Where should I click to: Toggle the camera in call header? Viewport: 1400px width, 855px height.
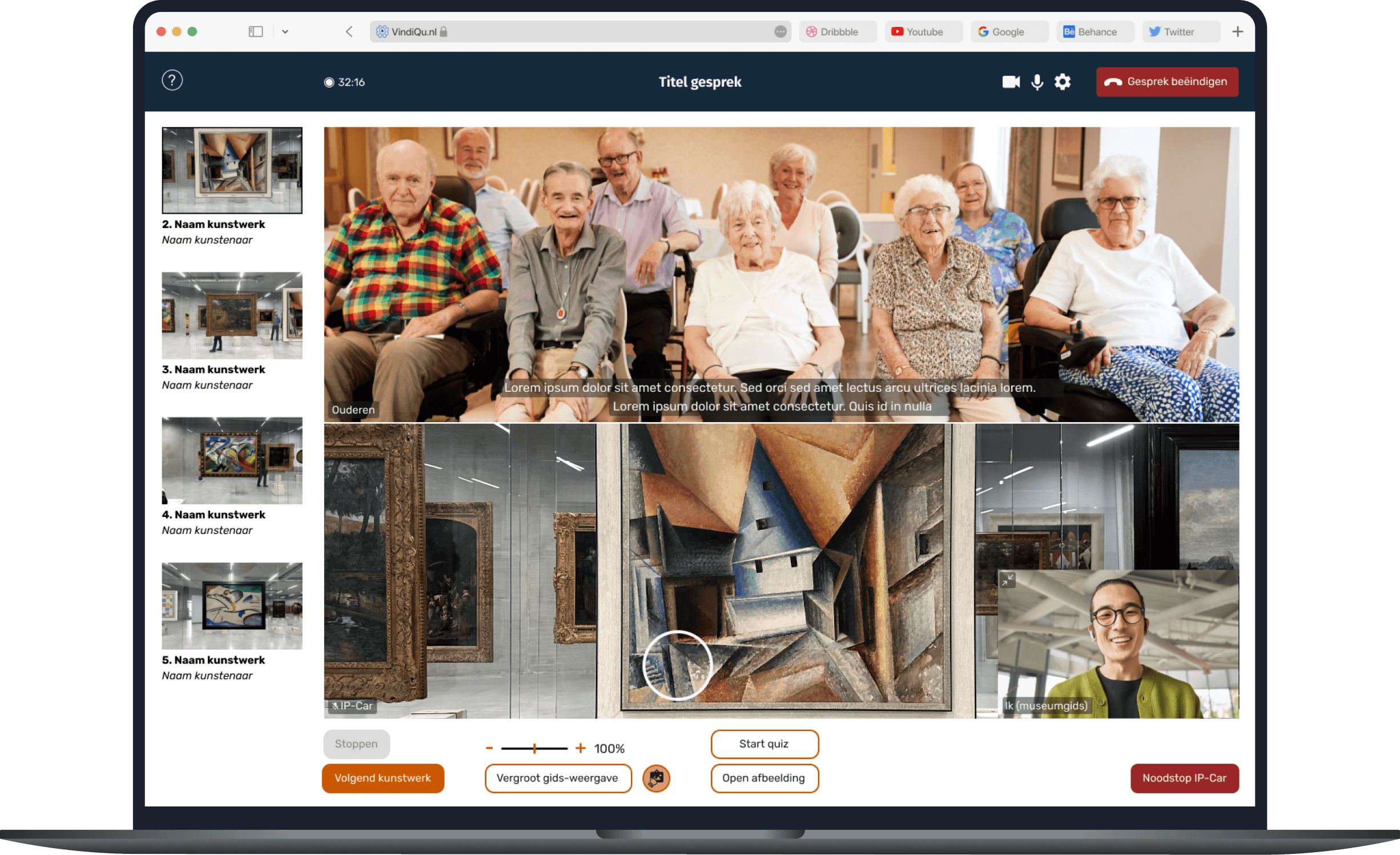[1011, 82]
